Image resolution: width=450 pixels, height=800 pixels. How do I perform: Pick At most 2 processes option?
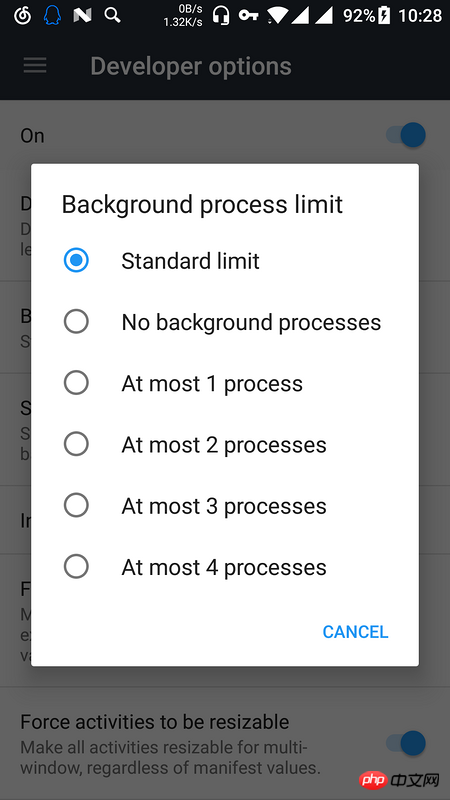(224, 444)
